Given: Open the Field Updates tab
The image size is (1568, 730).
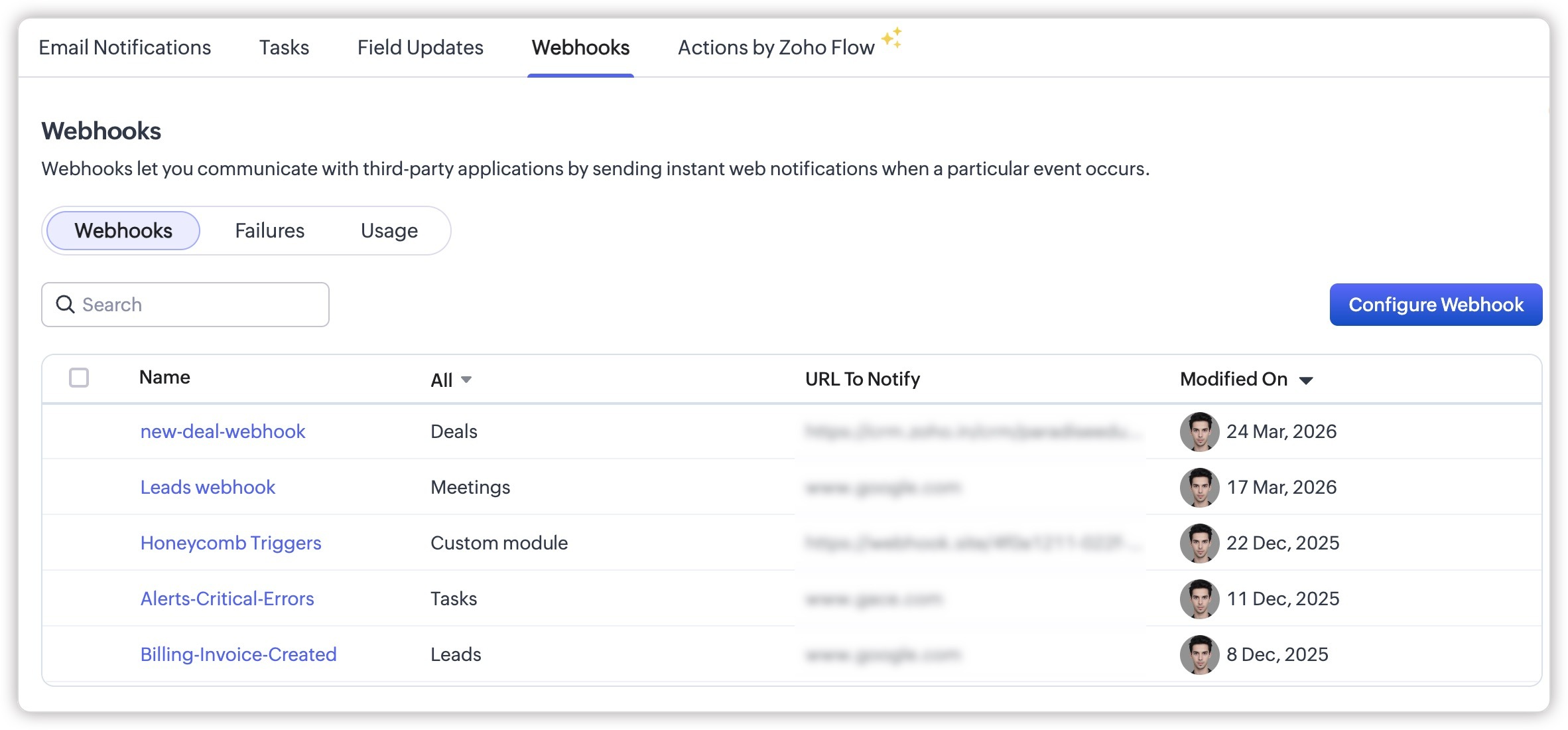Looking at the screenshot, I should click(420, 47).
